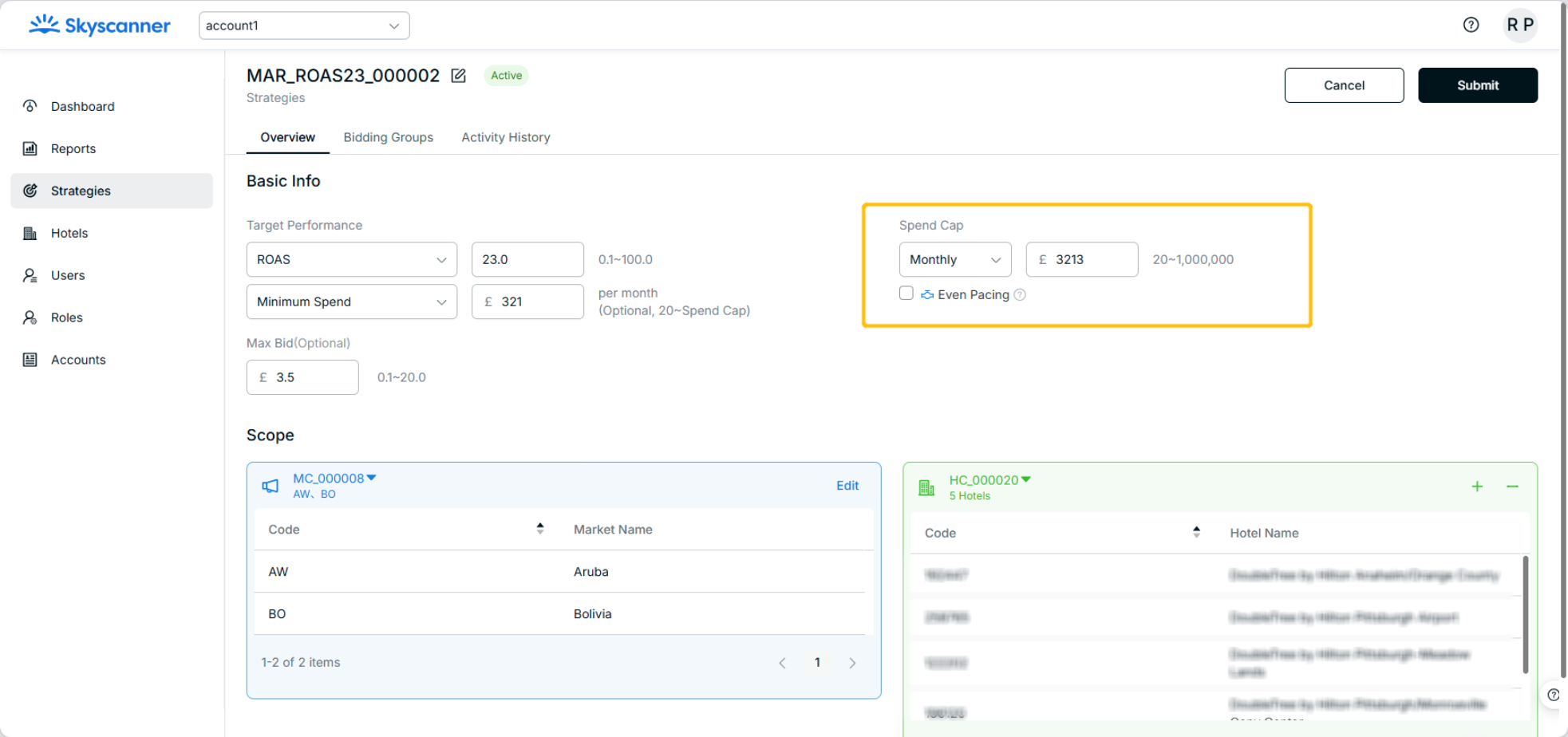Screen dimensions: 1568x737
Task: Click the Hotels building icon in sidebar
Action: click(x=30, y=233)
